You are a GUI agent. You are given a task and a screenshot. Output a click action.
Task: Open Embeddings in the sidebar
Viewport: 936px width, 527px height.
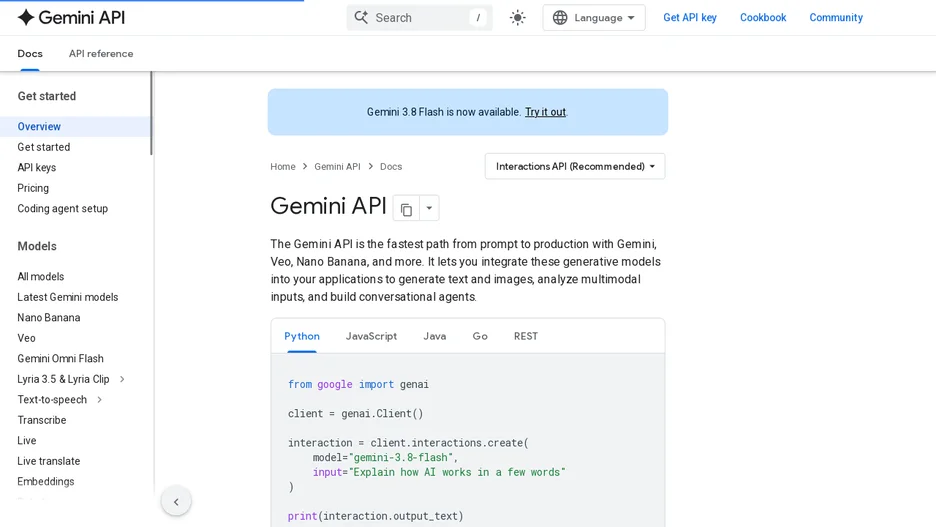point(46,482)
